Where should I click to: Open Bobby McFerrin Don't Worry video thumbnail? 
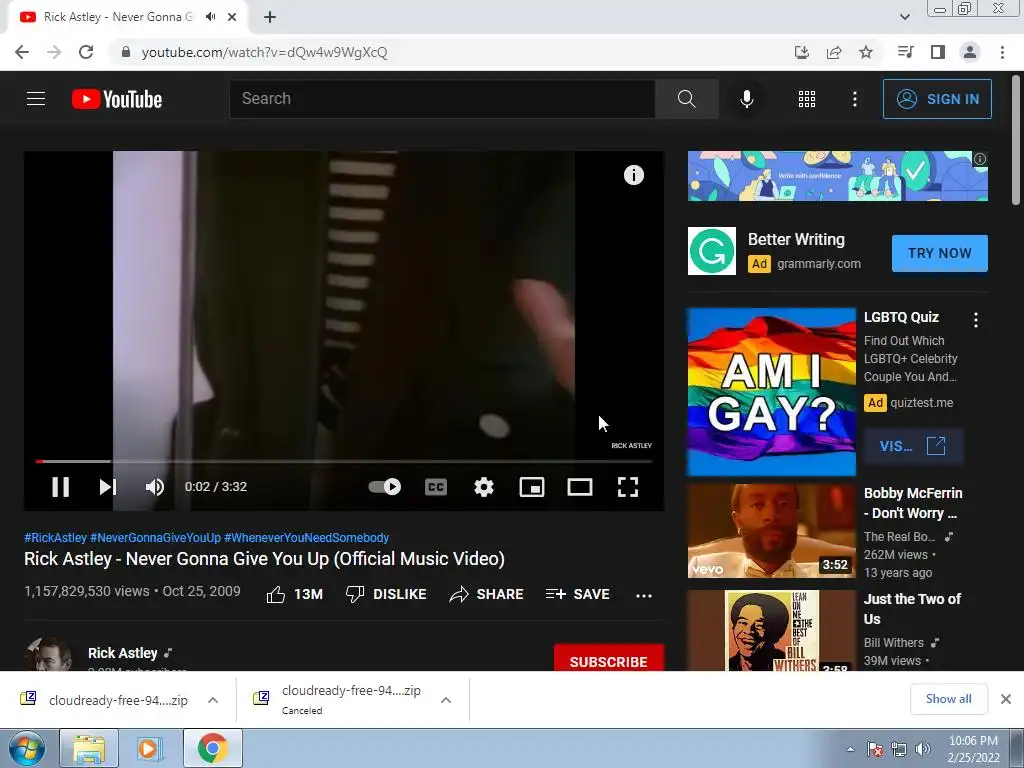[771, 531]
